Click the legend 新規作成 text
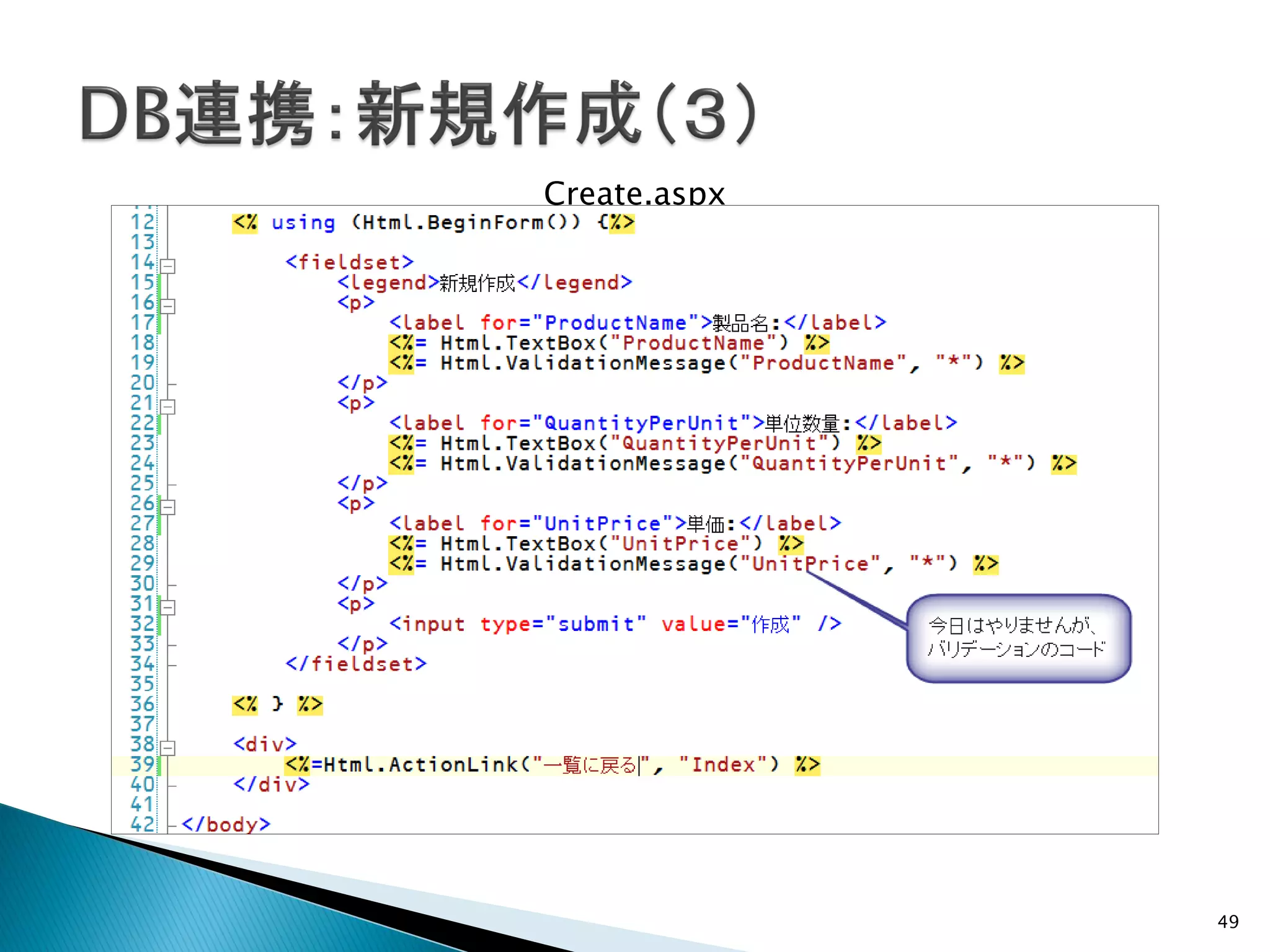 pos(477,283)
